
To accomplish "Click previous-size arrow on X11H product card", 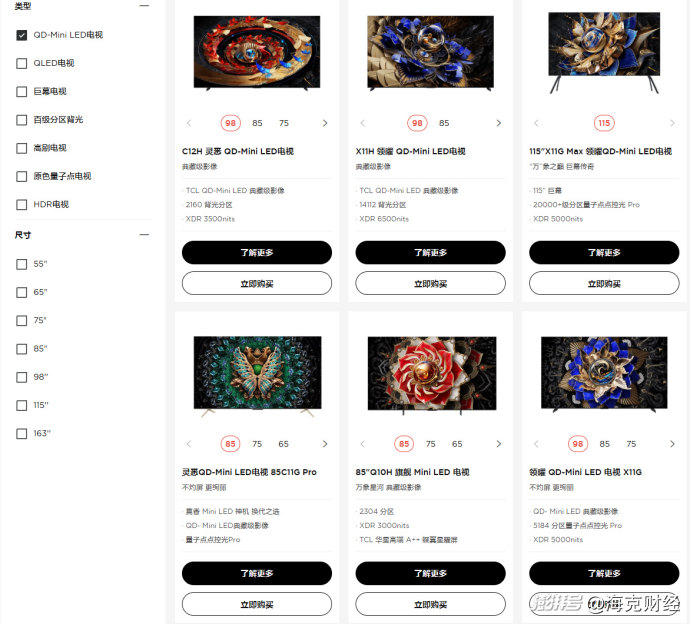I will [x=363, y=123].
